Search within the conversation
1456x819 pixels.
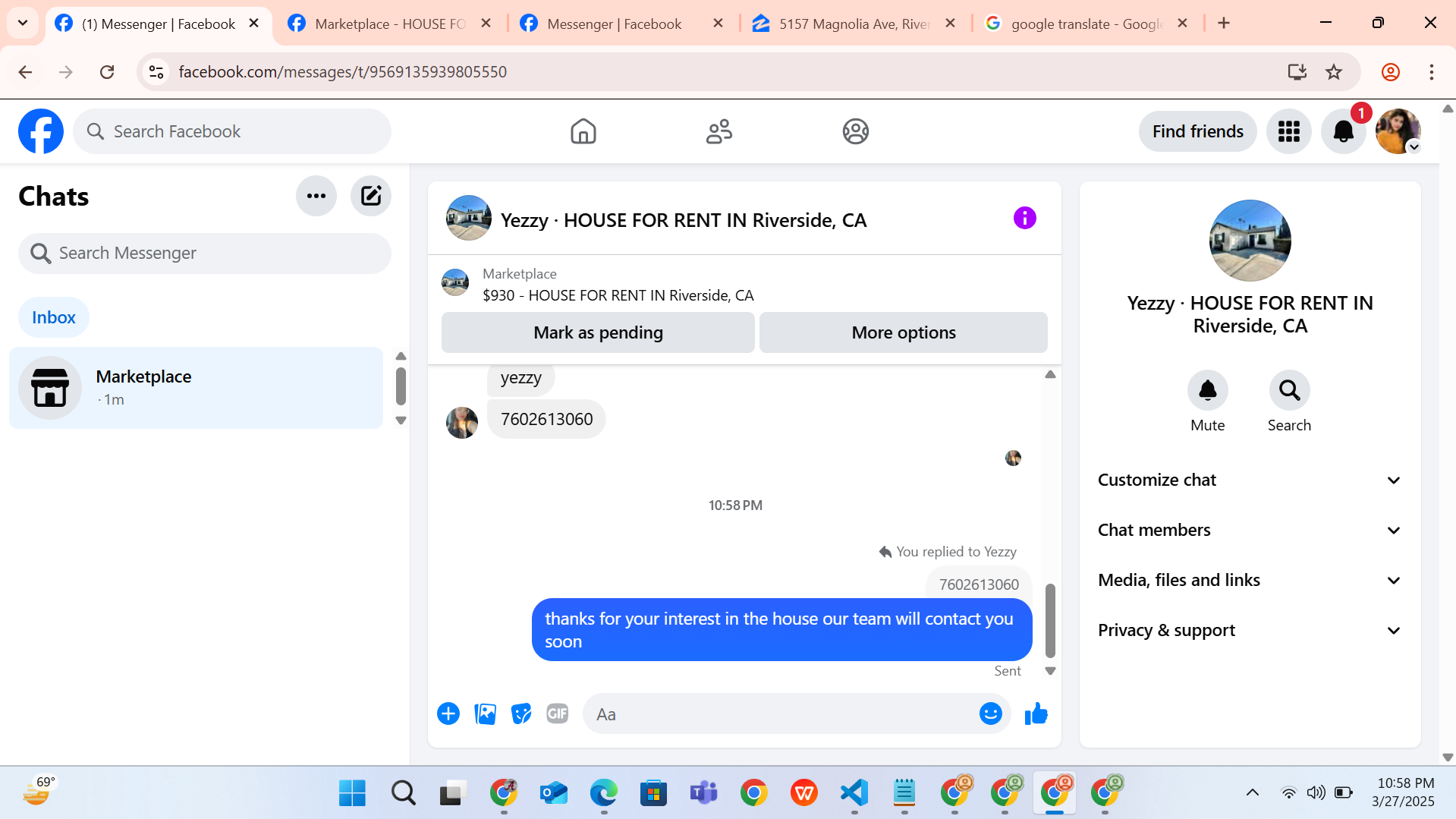(1289, 390)
